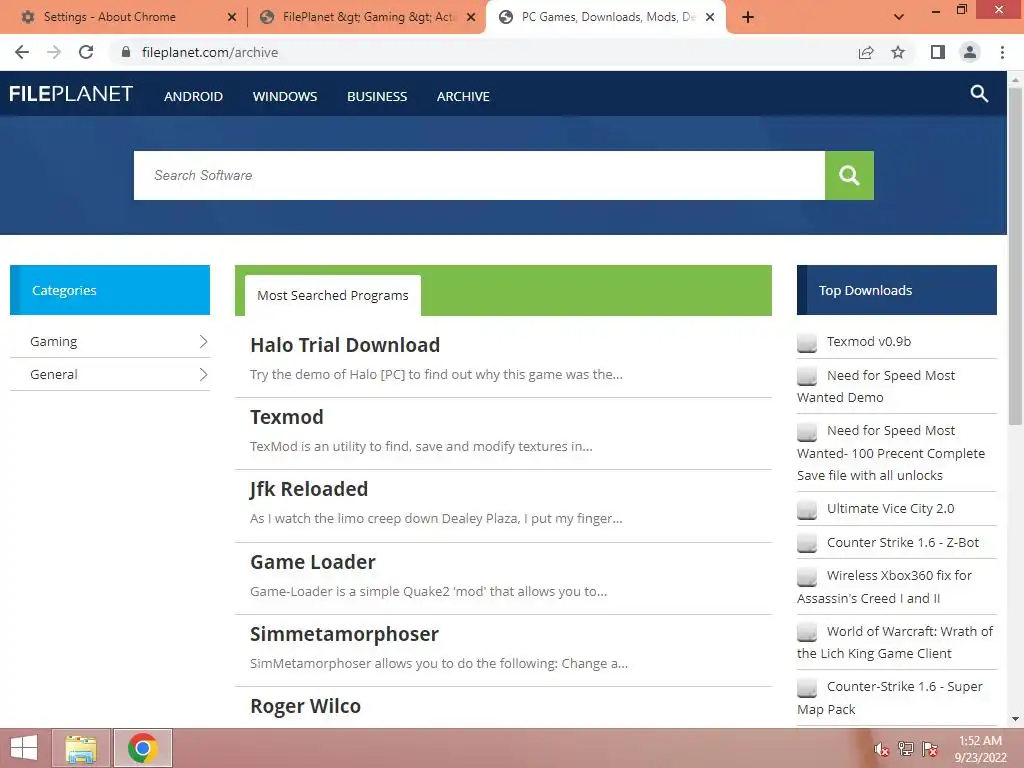Share this page icon in address bar
The height and width of the screenshot is (768, 1024).
[x=866, y=52]
